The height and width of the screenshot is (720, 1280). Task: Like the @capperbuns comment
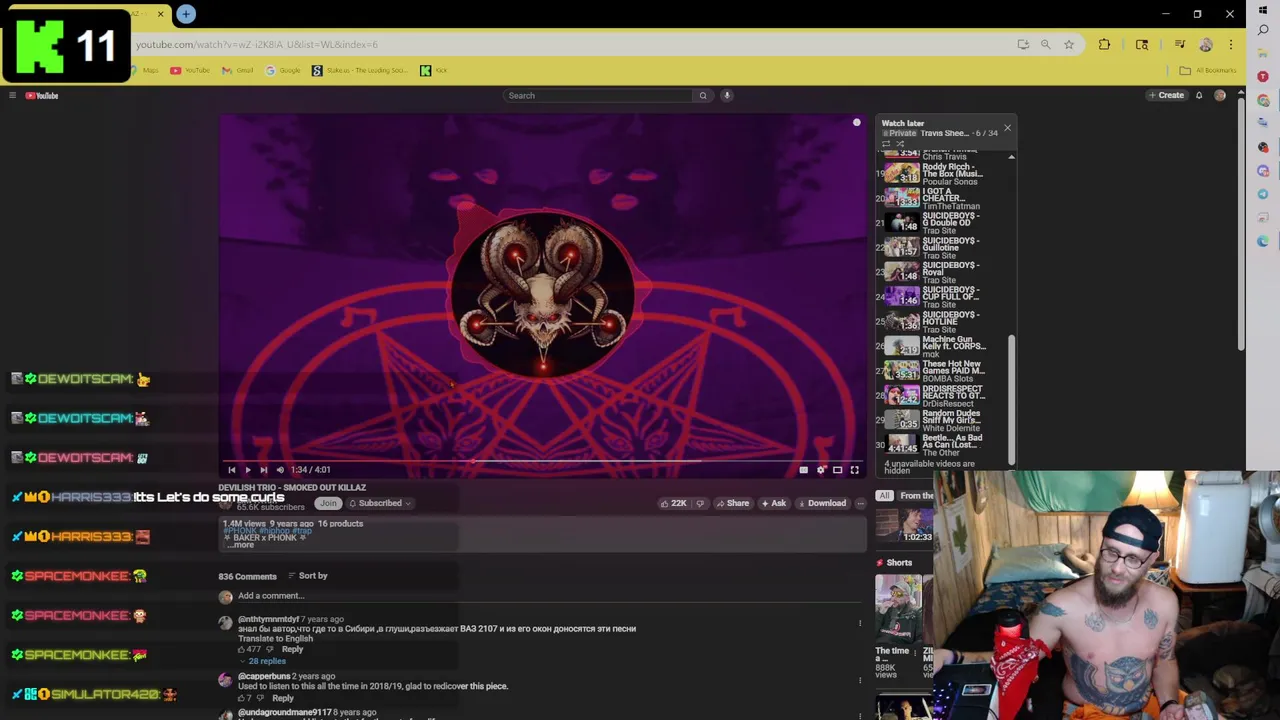[x=241, y=698]
